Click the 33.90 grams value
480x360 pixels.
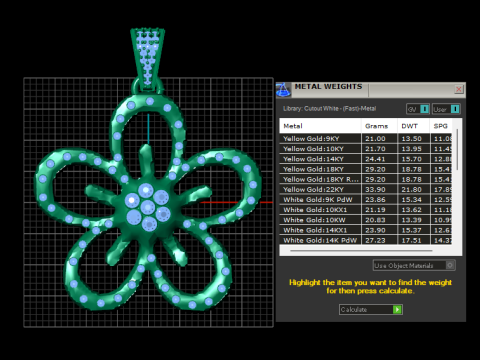(x=375, y=189)
